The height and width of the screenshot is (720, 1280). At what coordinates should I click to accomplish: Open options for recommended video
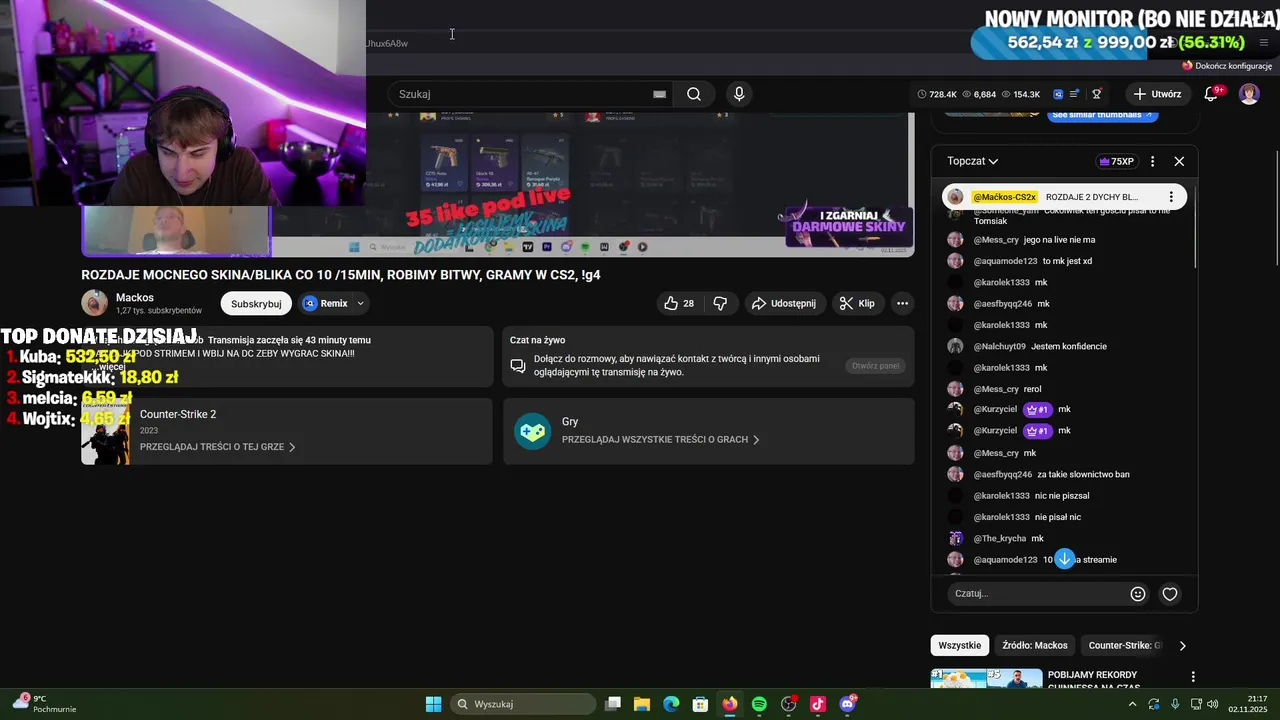pos(1192,677)
